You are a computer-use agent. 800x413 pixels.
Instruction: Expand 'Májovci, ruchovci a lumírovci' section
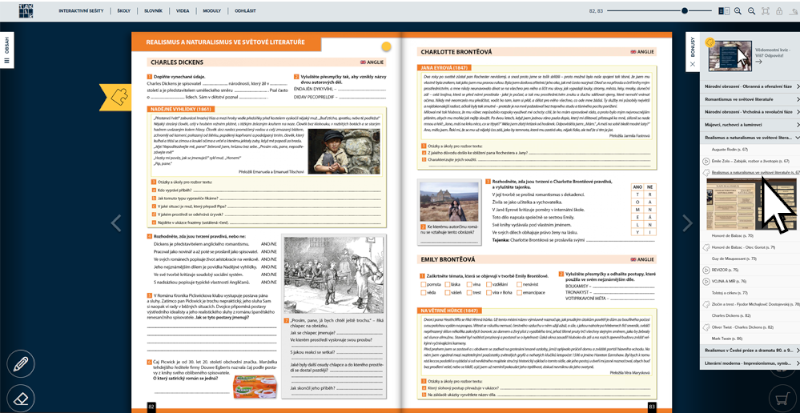pyautogui.click(x=750, y=125)
